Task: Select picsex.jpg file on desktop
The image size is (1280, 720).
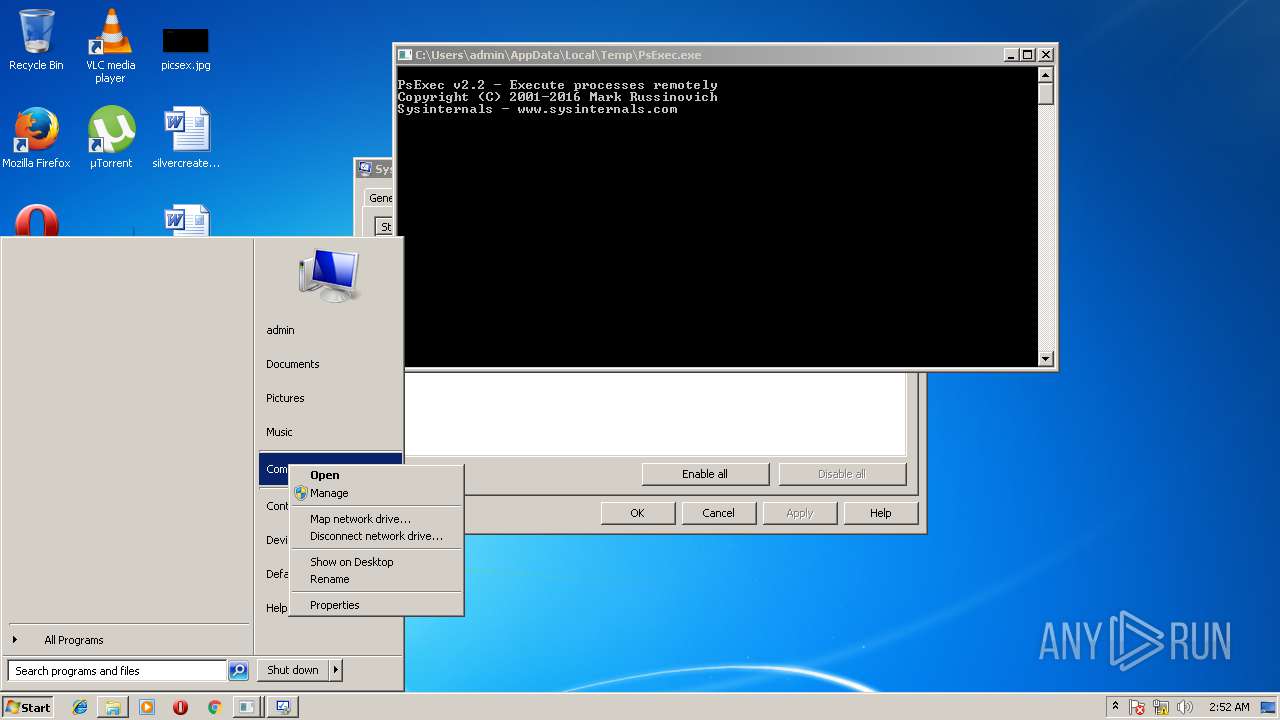Action: click(186, 47)
